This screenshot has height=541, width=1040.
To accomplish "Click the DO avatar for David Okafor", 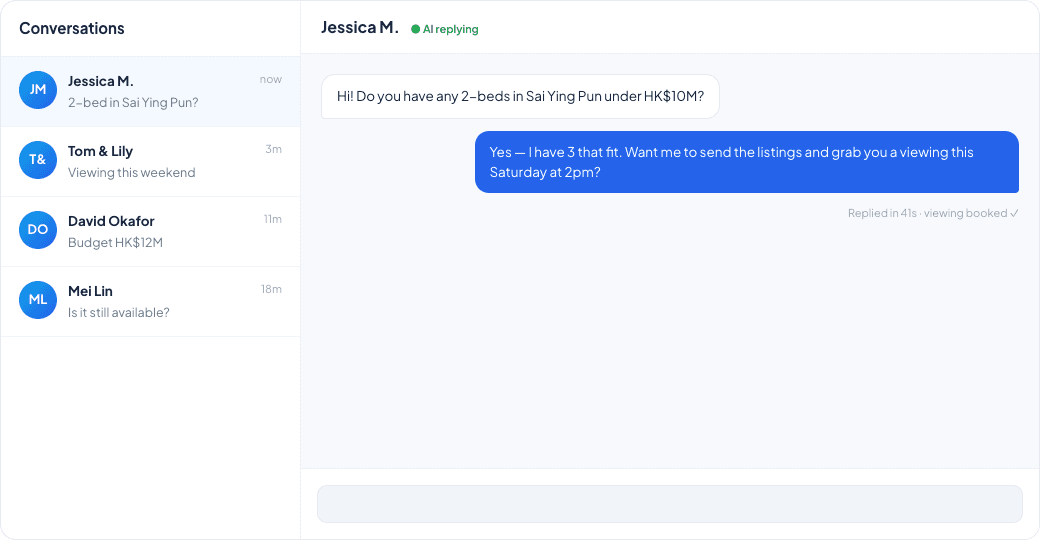I will click(x=38, y=230).
